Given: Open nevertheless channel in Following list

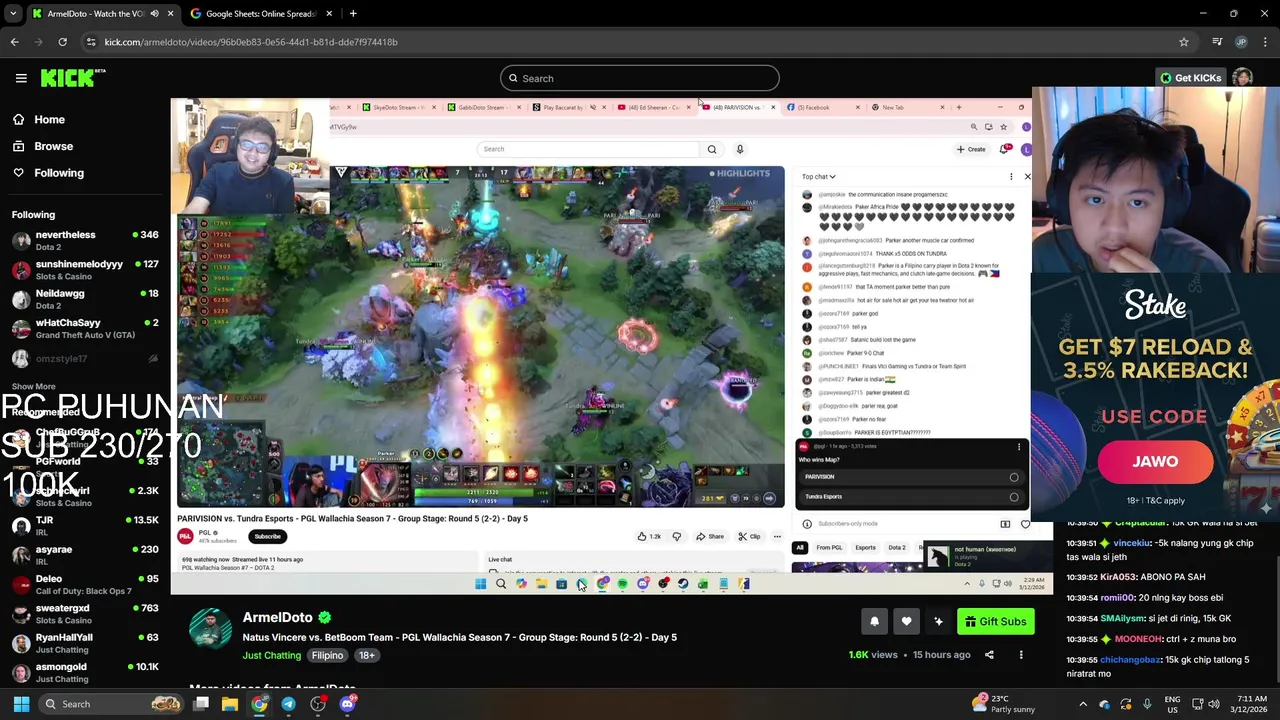Looking at the screenshot, I should (x=85, y=241).
